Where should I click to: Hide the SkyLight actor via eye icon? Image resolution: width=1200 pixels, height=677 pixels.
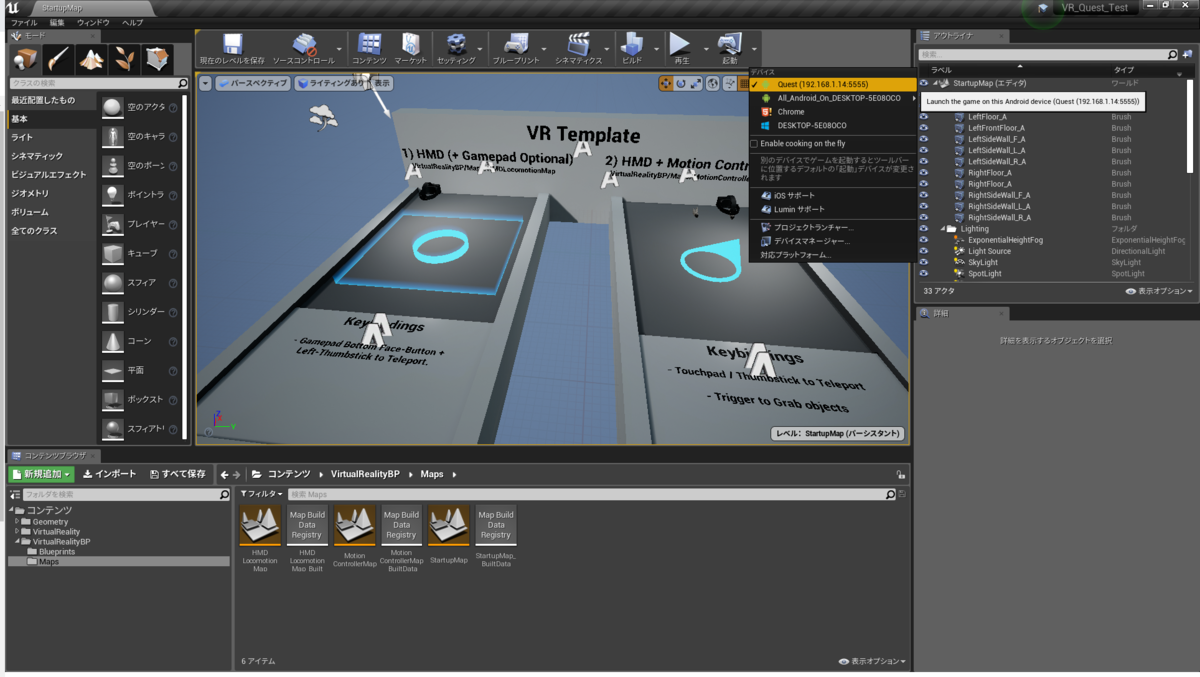point(924,262)
